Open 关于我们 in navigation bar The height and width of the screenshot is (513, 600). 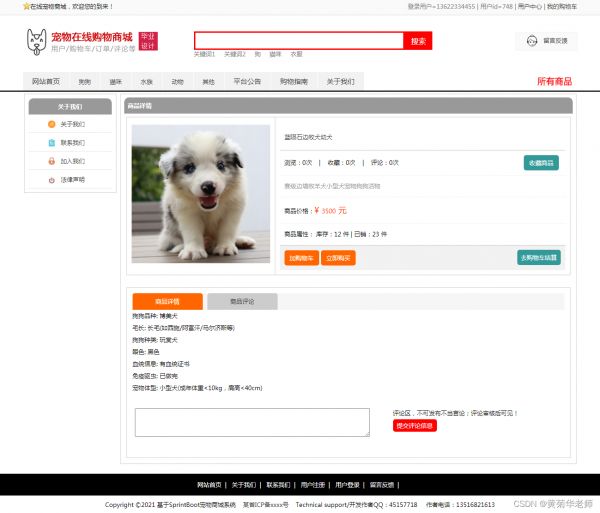pos(341,81)
